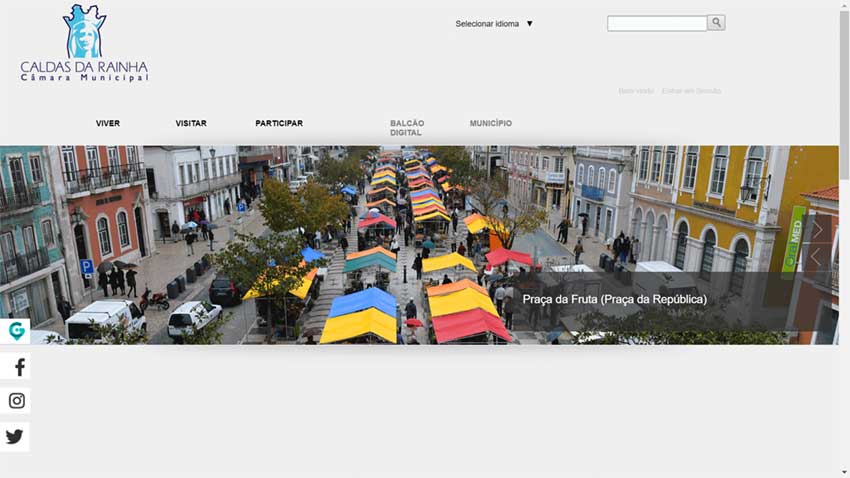Open the Facebook page icon

coord(16,367)
